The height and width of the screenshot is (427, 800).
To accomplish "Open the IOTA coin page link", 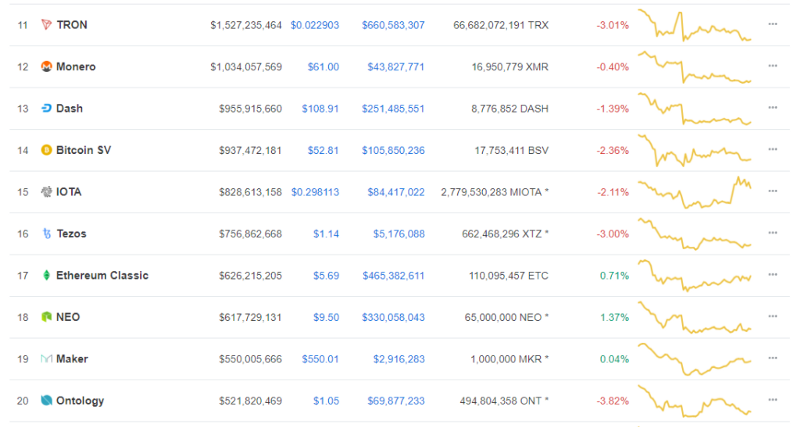I will pos(69,192).
